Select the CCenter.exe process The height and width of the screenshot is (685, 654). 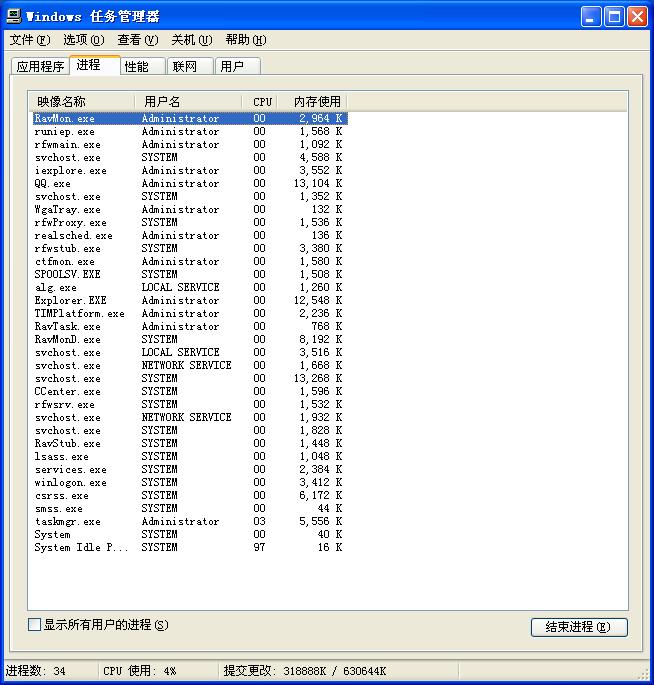click(190, 391)
